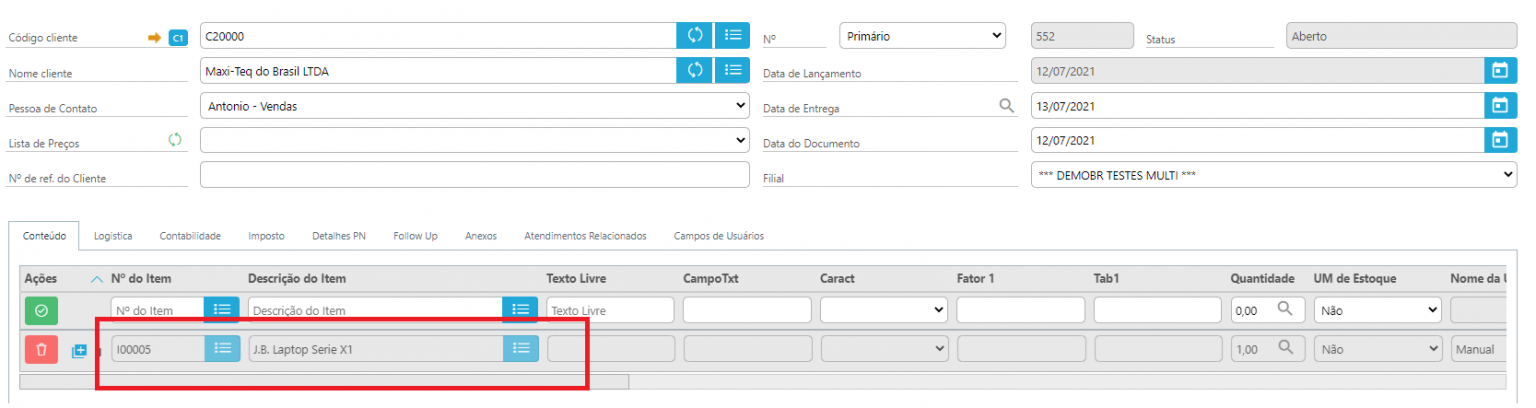
Task: Open calendar picker for Data de Entrega
Action: pos(1499,105)
